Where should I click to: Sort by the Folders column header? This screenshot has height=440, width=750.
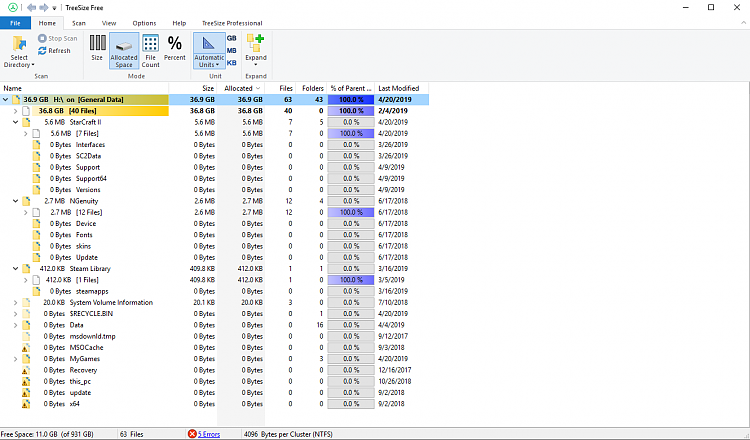pos(311,88)
